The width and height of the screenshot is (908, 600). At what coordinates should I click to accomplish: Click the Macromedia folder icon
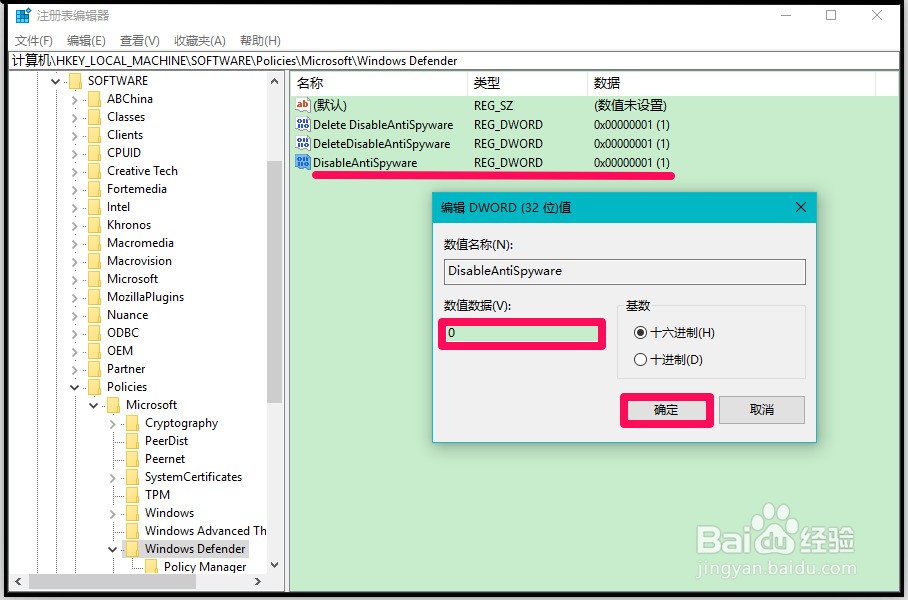tap(94, 243)
